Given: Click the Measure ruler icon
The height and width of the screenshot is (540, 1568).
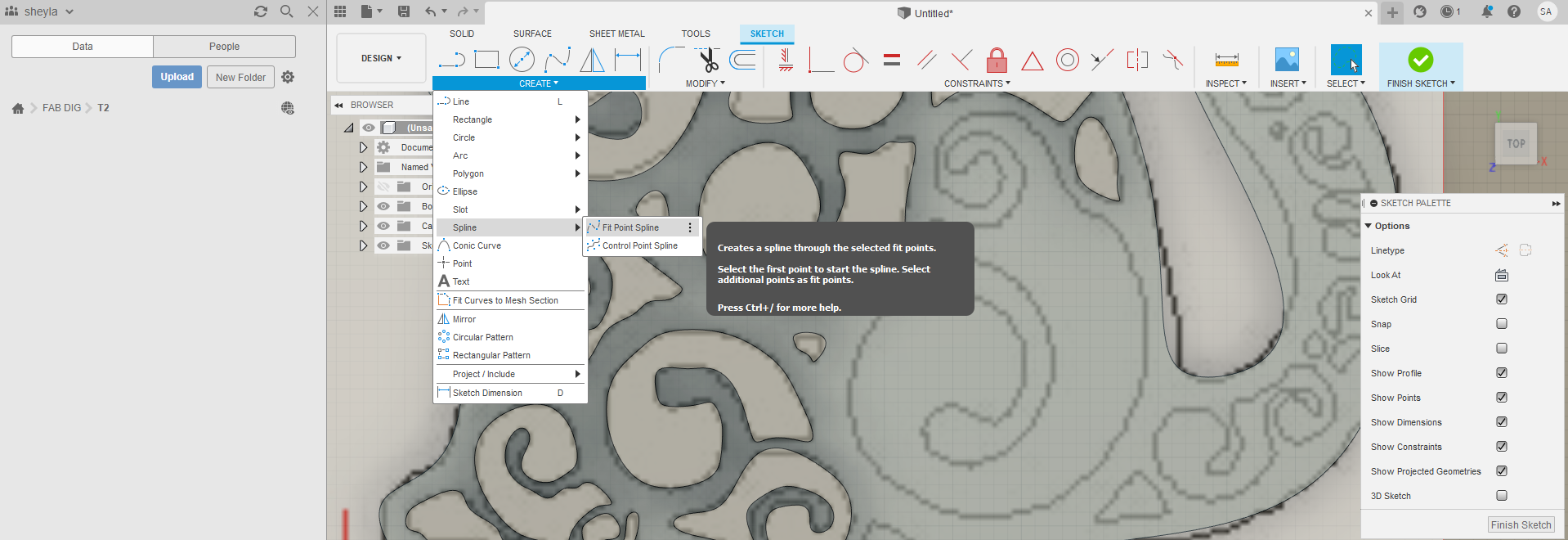Looking at the screenshot, I should click(1226, 60).
